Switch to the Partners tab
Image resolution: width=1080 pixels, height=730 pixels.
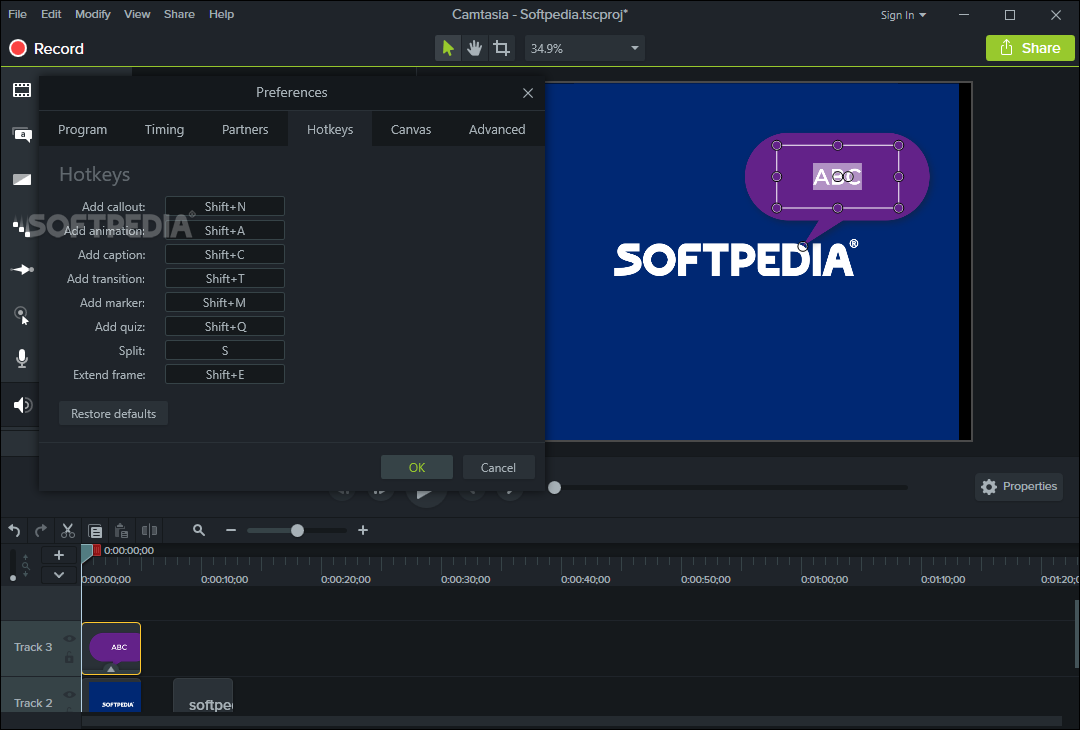click(245, 129)
